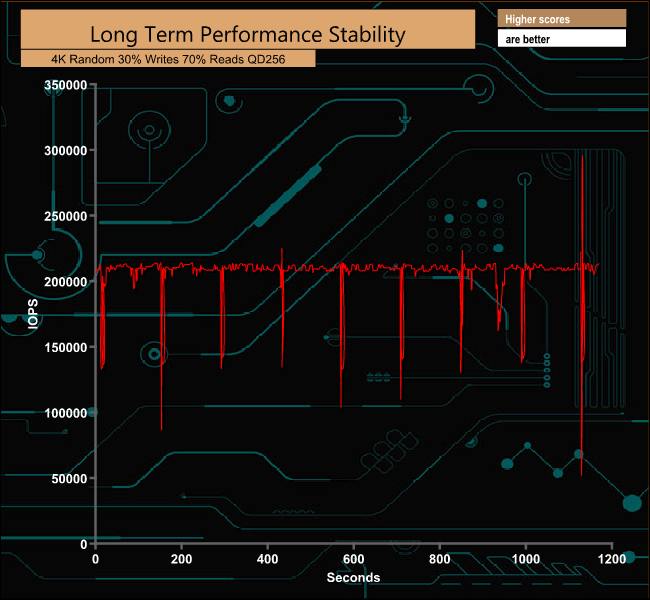
Task: Click the 'are better' legend label
Action: [527, 39]
